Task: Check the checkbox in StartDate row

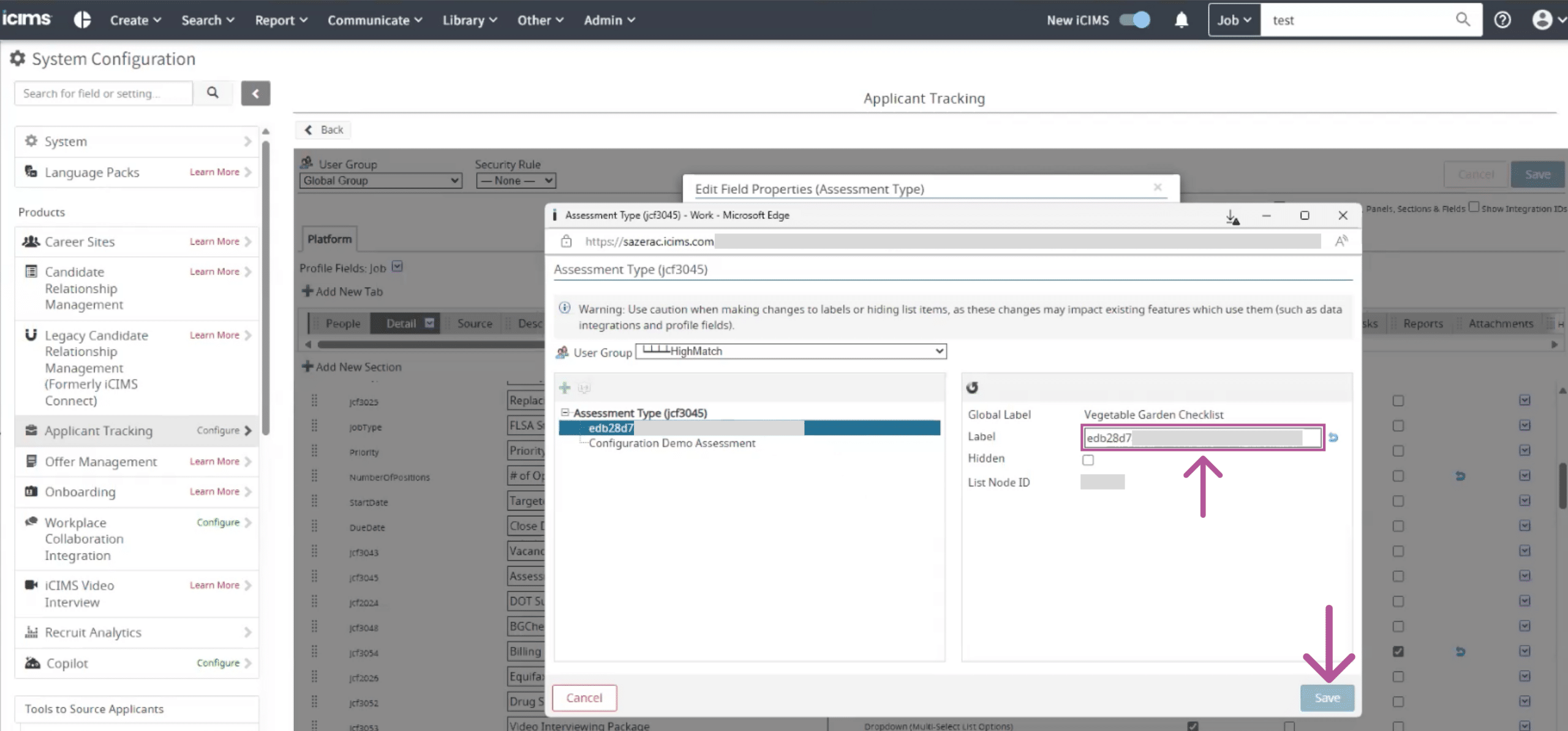Action: [x=1398, y=501]
